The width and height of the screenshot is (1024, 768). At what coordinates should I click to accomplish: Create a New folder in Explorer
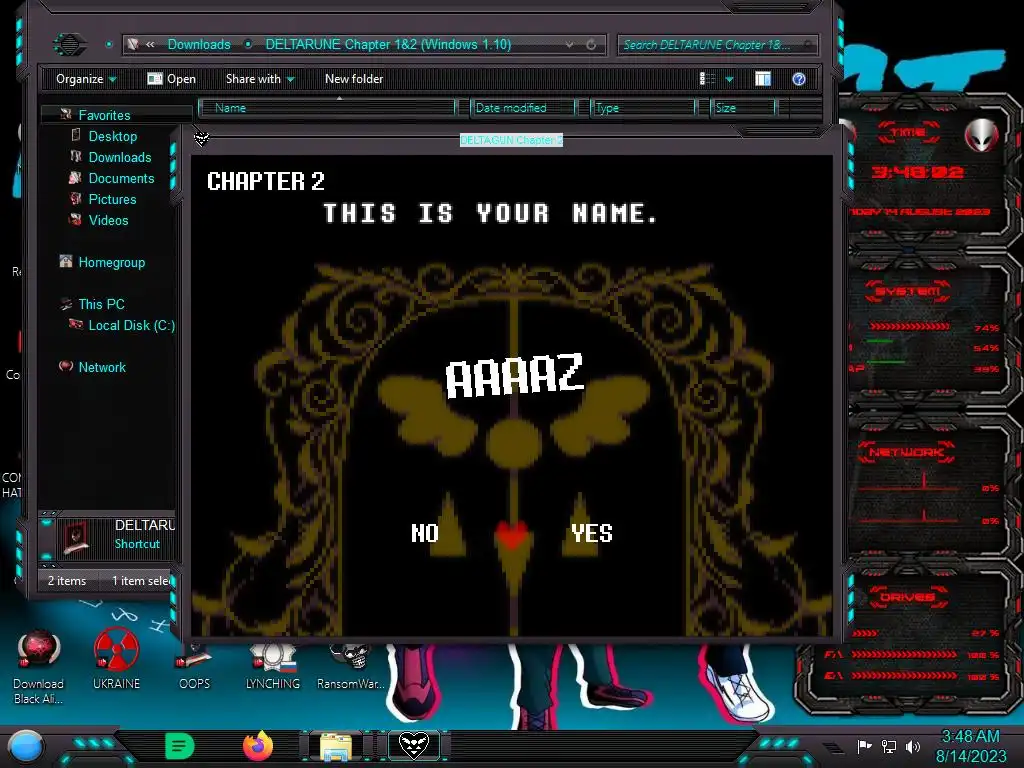[x=354, y=79]
